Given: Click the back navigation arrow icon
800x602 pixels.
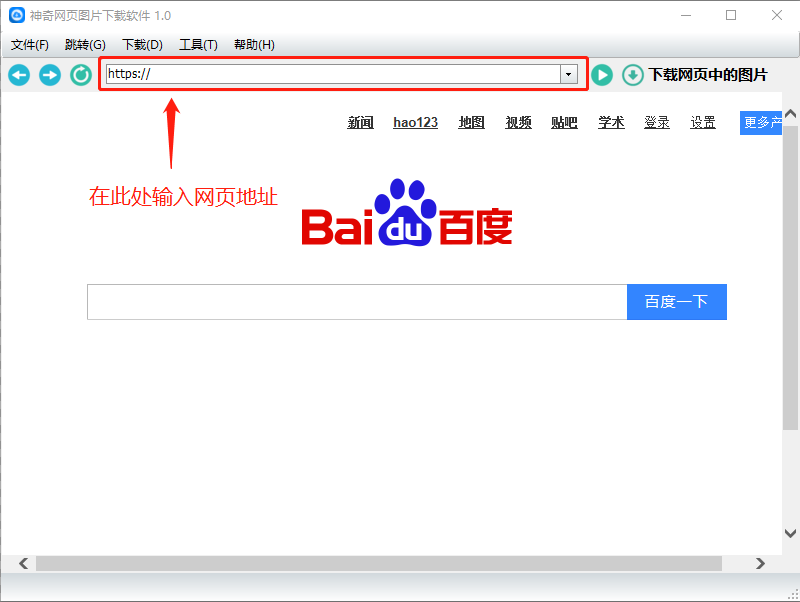Looking at the screenshot, I should (x=18, y=75).
